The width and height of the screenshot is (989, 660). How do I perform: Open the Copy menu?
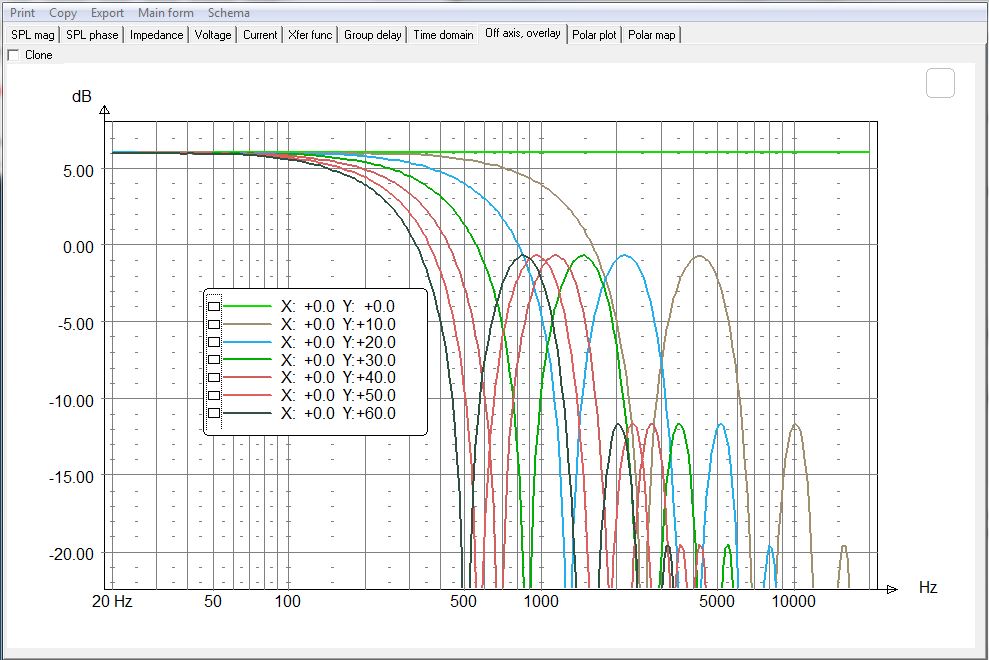[63, 13]
